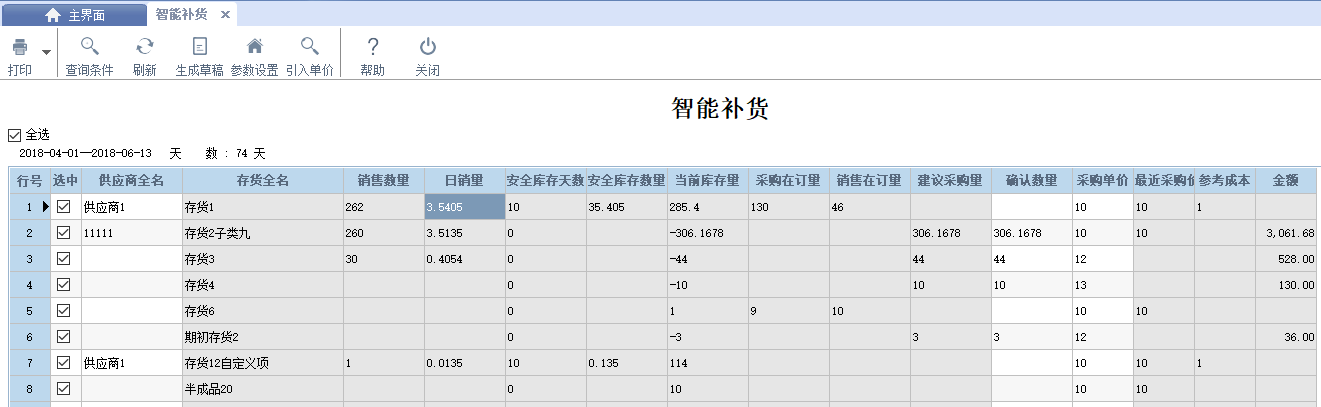Close the 智能补货 tab
The width and height of the screenshot is (1321, 407).
(225, 14)
